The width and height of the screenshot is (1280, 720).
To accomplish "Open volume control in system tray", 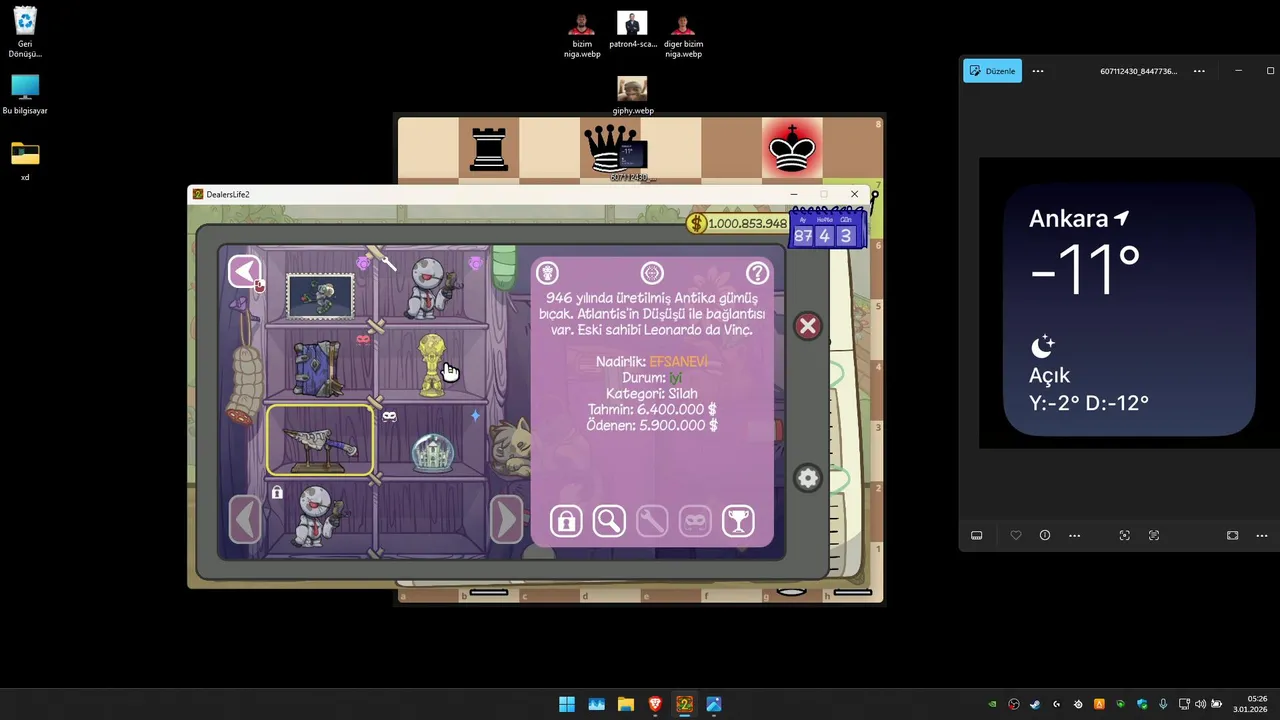I will [1200, 704].
